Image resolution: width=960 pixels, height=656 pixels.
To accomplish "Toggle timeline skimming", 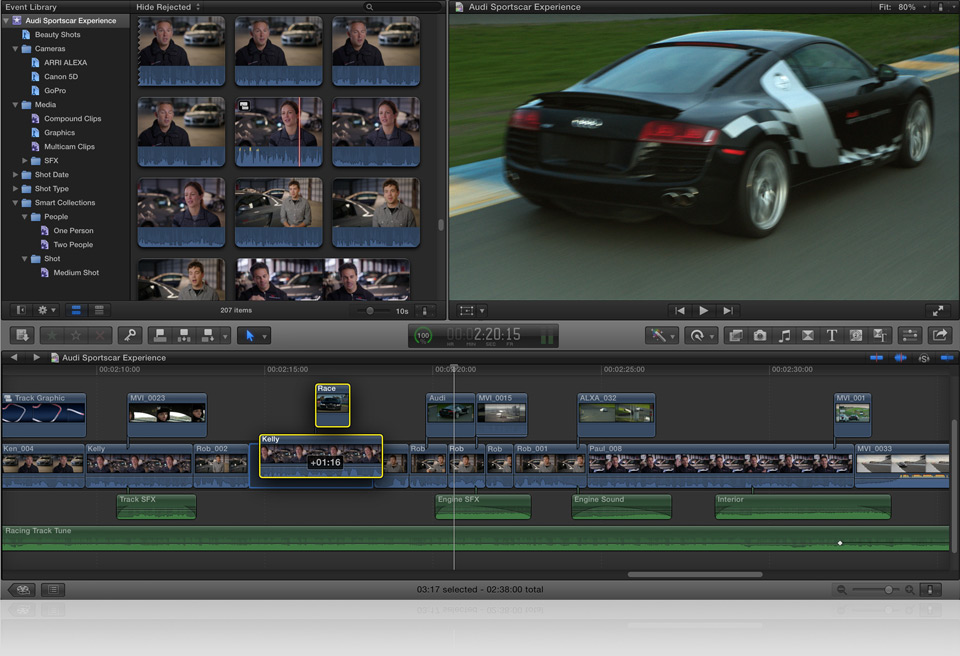I will click(x=877, y=358).
